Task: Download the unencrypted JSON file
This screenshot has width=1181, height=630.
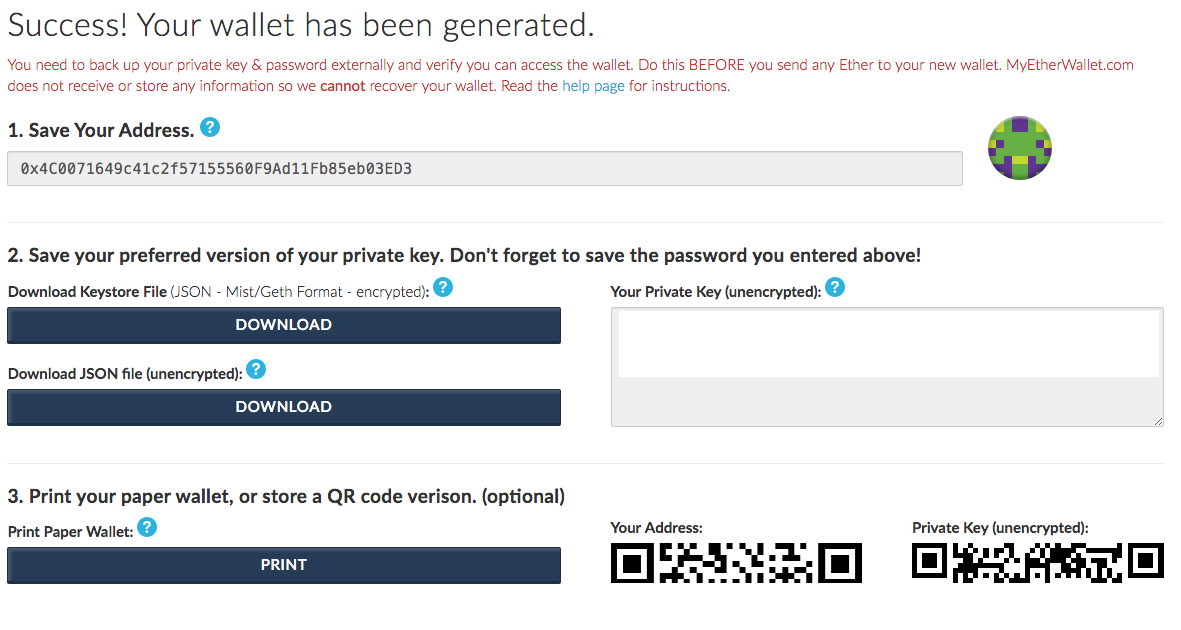Action: (x=284, y=407)
